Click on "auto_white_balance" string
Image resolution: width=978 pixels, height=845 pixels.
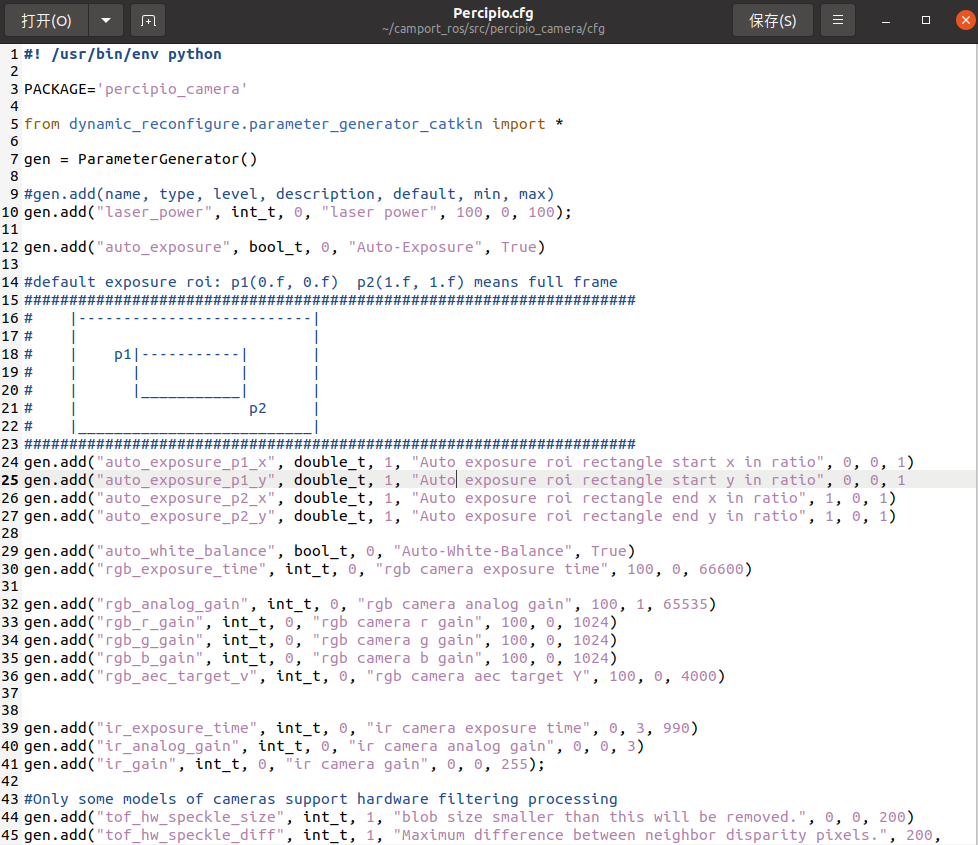186,551
